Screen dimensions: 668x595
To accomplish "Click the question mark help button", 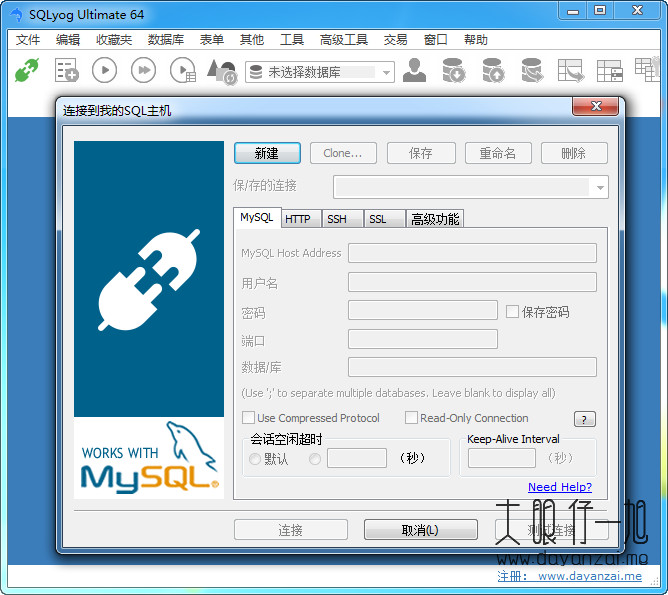I will pyautogui.click(x=585, y=420).
